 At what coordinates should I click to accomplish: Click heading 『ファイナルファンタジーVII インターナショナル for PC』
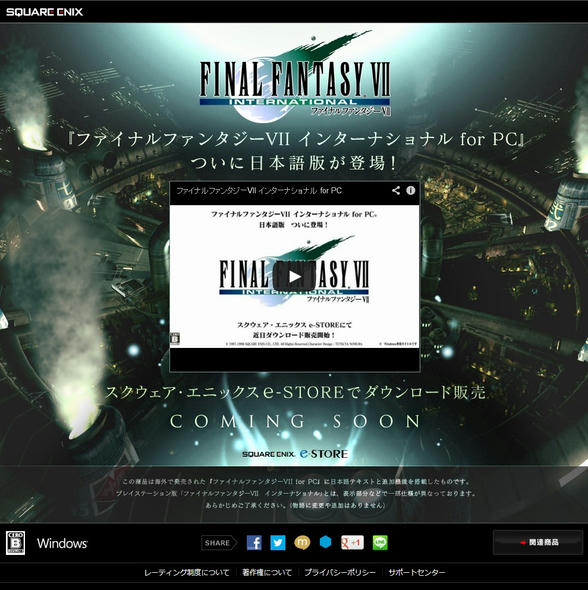[295, 139]
